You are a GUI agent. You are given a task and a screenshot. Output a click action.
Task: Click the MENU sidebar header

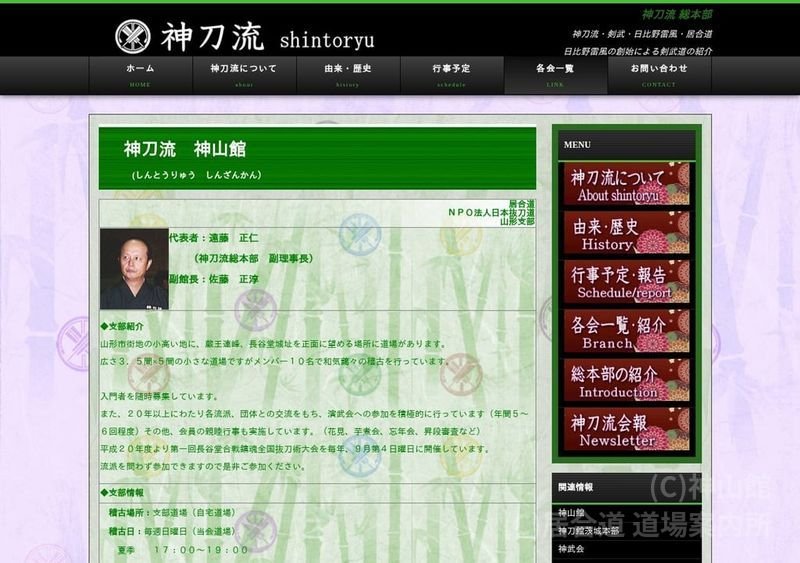pyautogui.click(x=577, y=145)
